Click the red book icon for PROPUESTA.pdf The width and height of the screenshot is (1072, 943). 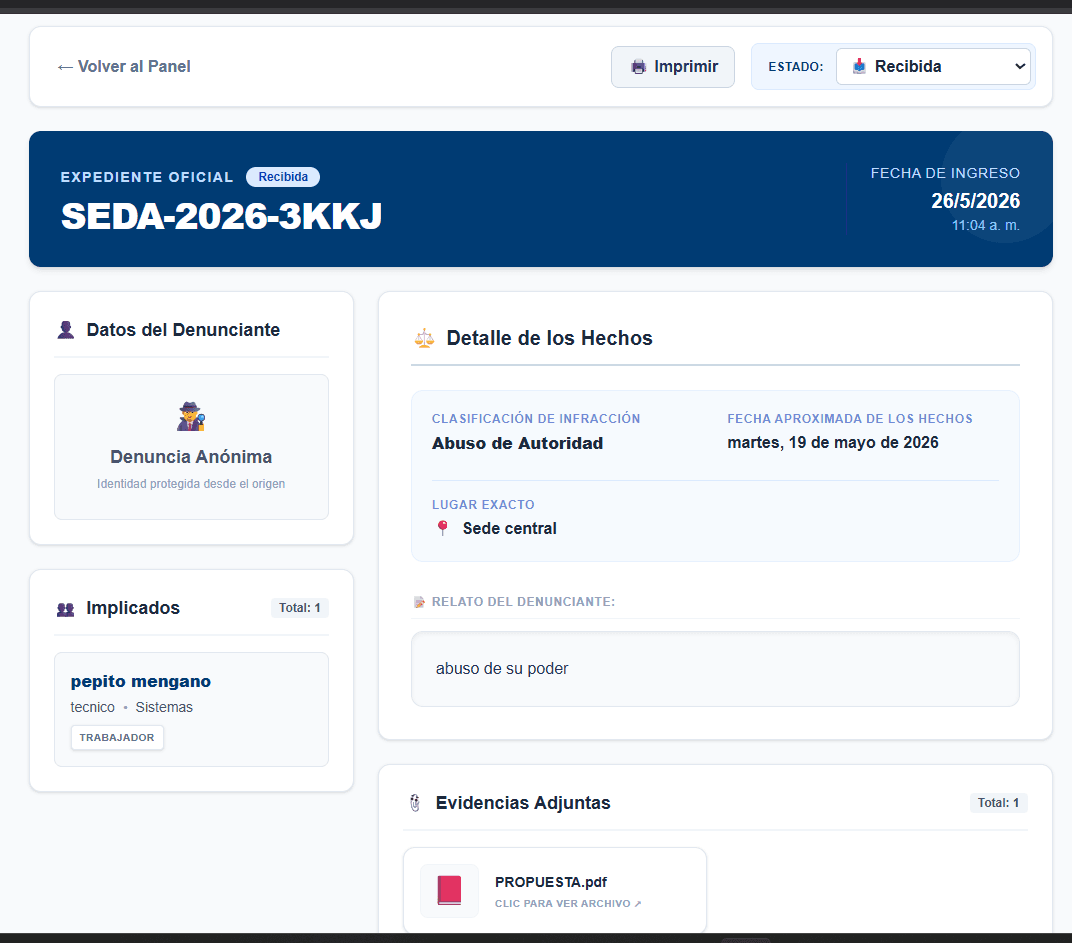tap(449, 890)
